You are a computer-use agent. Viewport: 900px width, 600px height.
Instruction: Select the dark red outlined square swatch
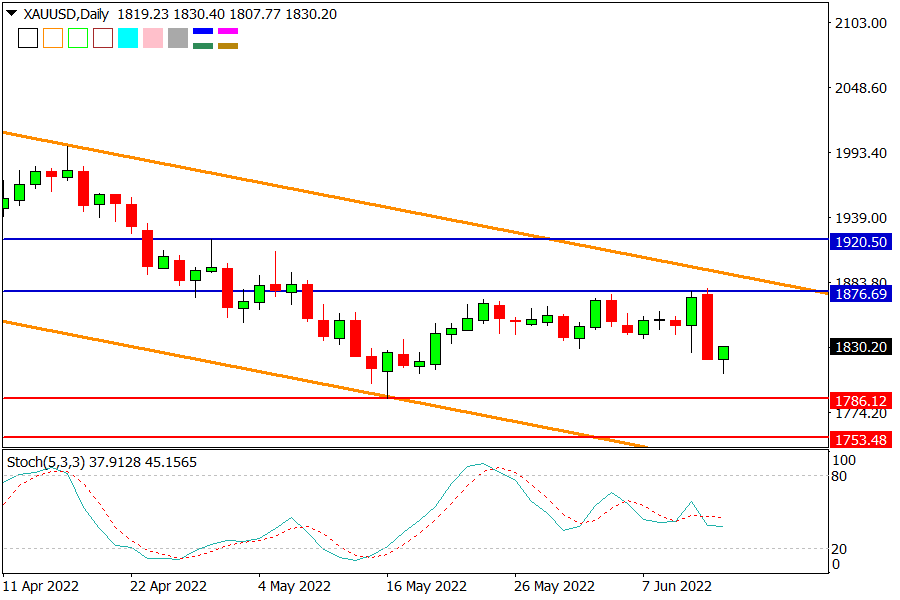click(103, 38)
